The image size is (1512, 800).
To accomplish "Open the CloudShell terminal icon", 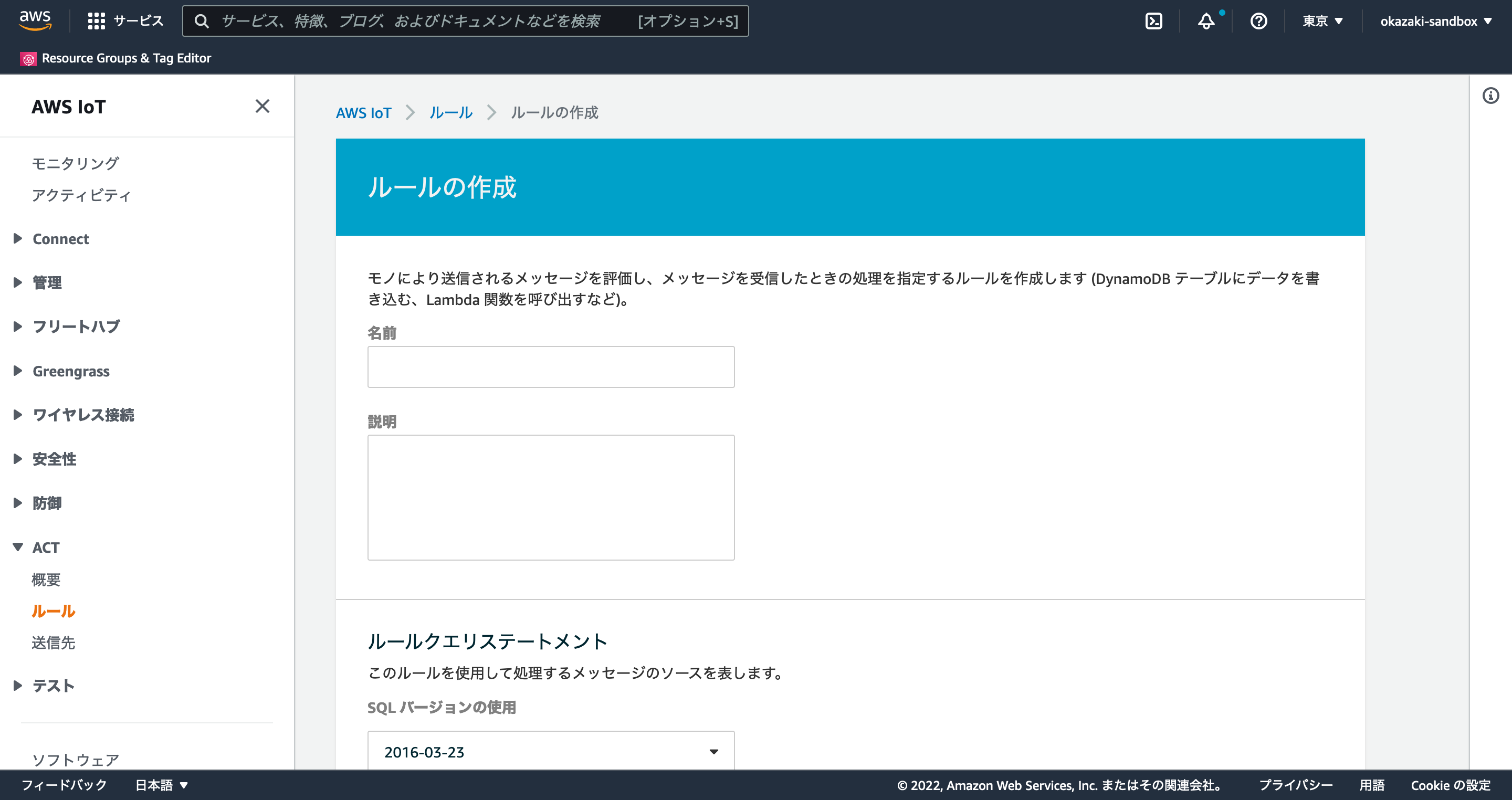I will (x=1153, y=21).
